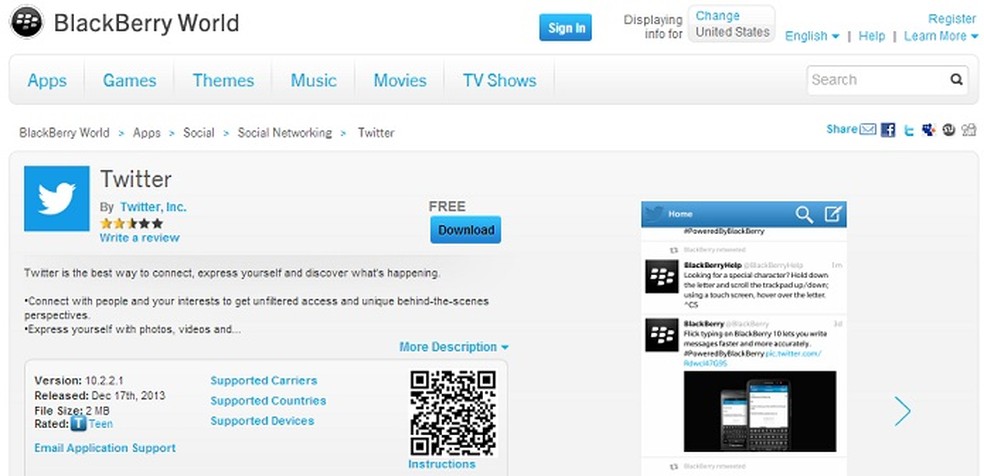Click the blue Download button

466,230
